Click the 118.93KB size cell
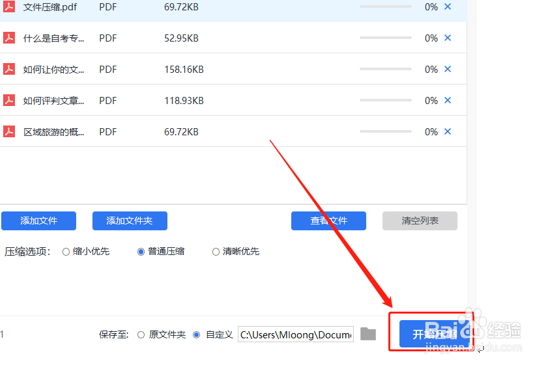 184,101
